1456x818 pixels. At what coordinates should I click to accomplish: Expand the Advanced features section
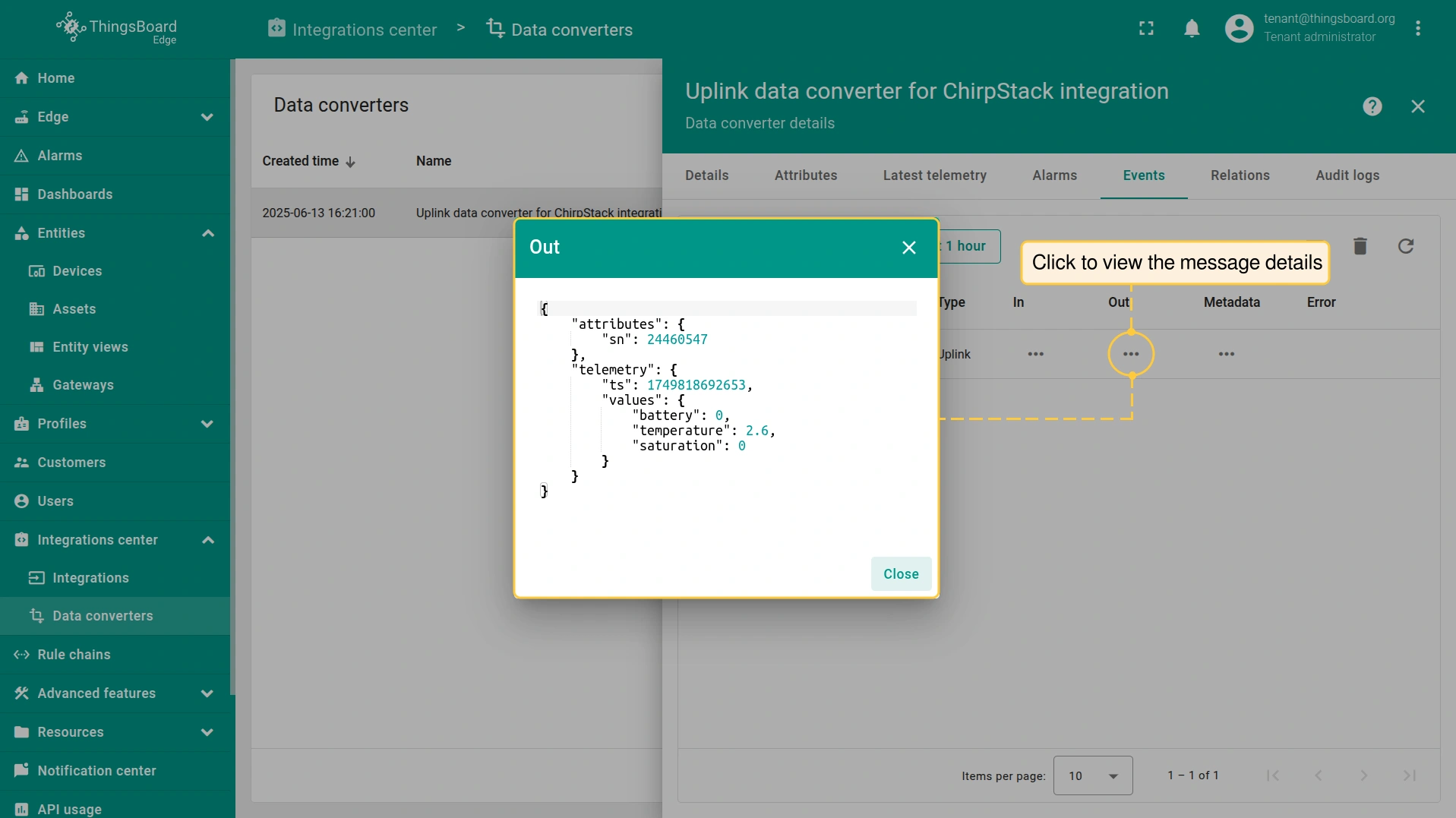pyautogui.click(x=207, y=693)
